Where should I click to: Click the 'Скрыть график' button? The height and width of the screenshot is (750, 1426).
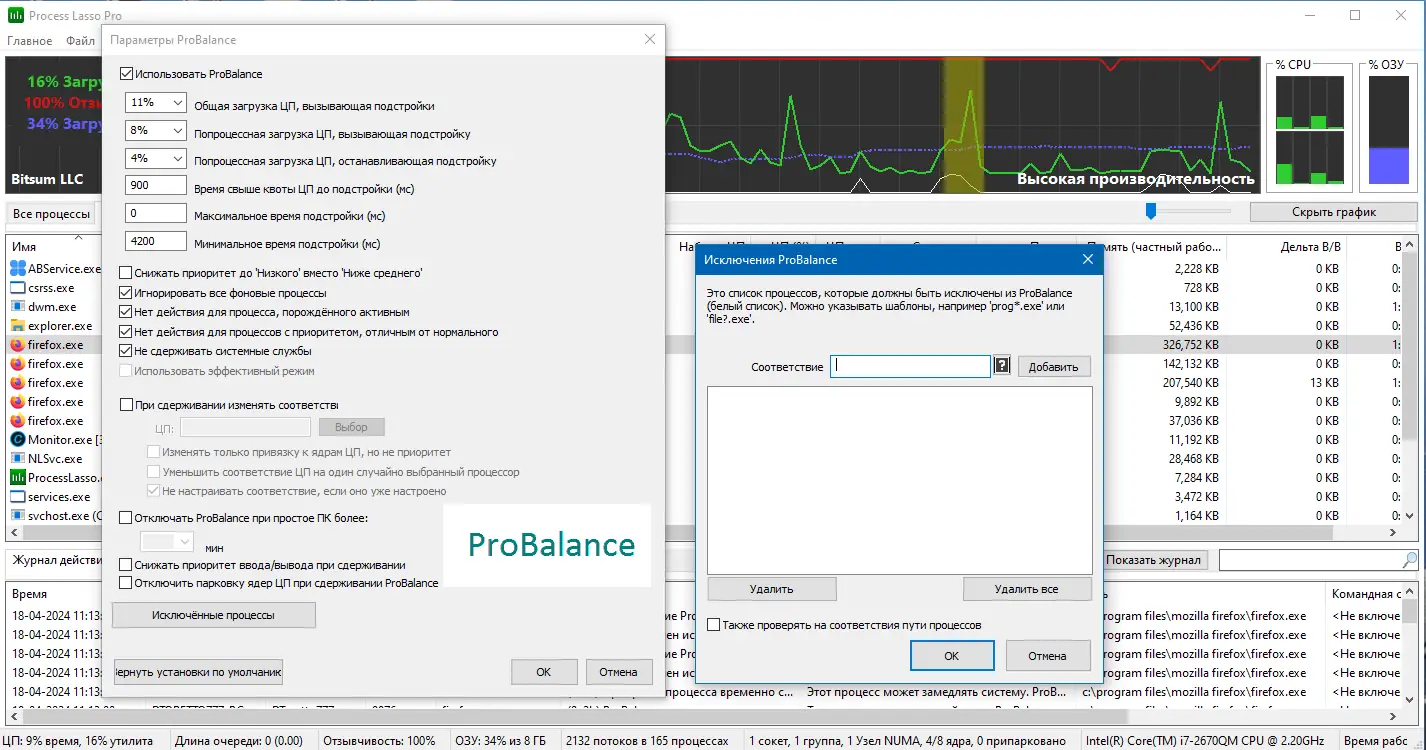tap(1333, 212)
